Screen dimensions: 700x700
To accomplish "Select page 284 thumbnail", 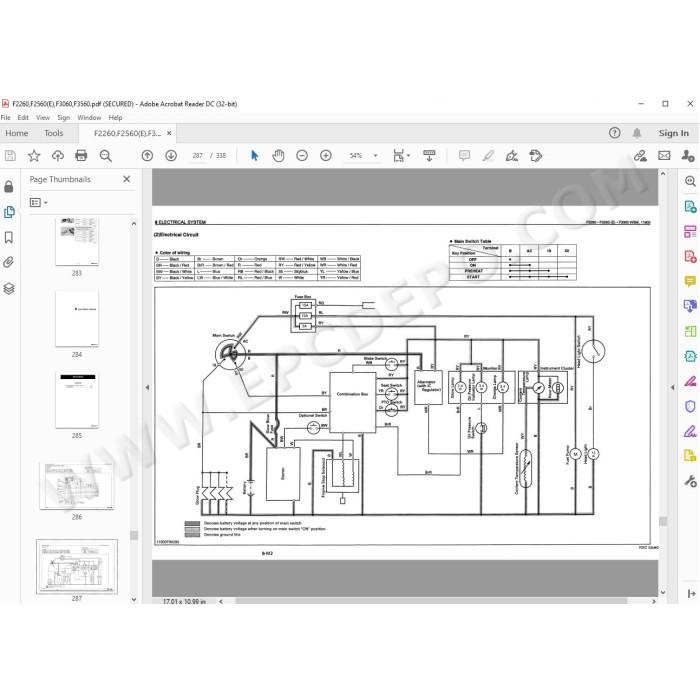I will click(77, 319).
